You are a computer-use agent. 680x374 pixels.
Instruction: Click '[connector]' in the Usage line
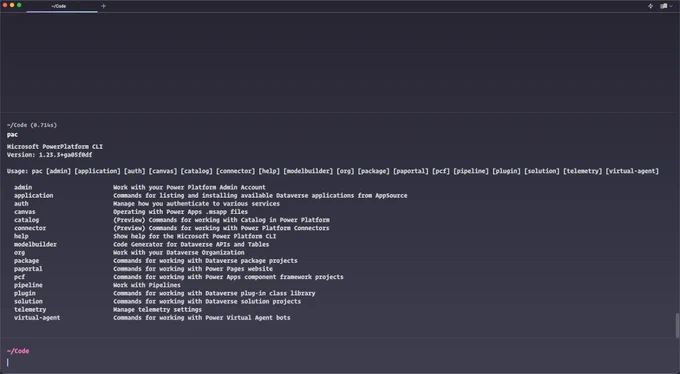tap(235, 171)
